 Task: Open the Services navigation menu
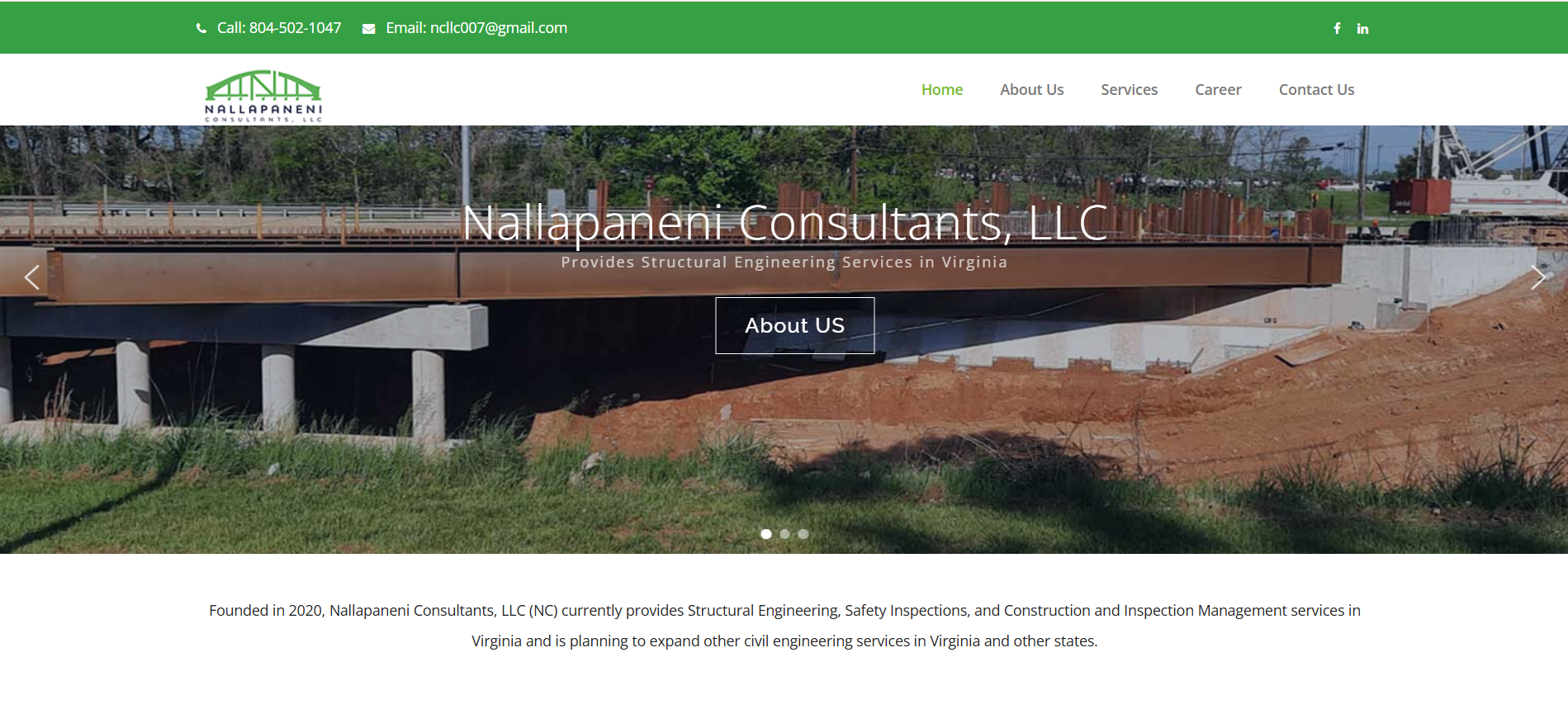coord(1129,90)
